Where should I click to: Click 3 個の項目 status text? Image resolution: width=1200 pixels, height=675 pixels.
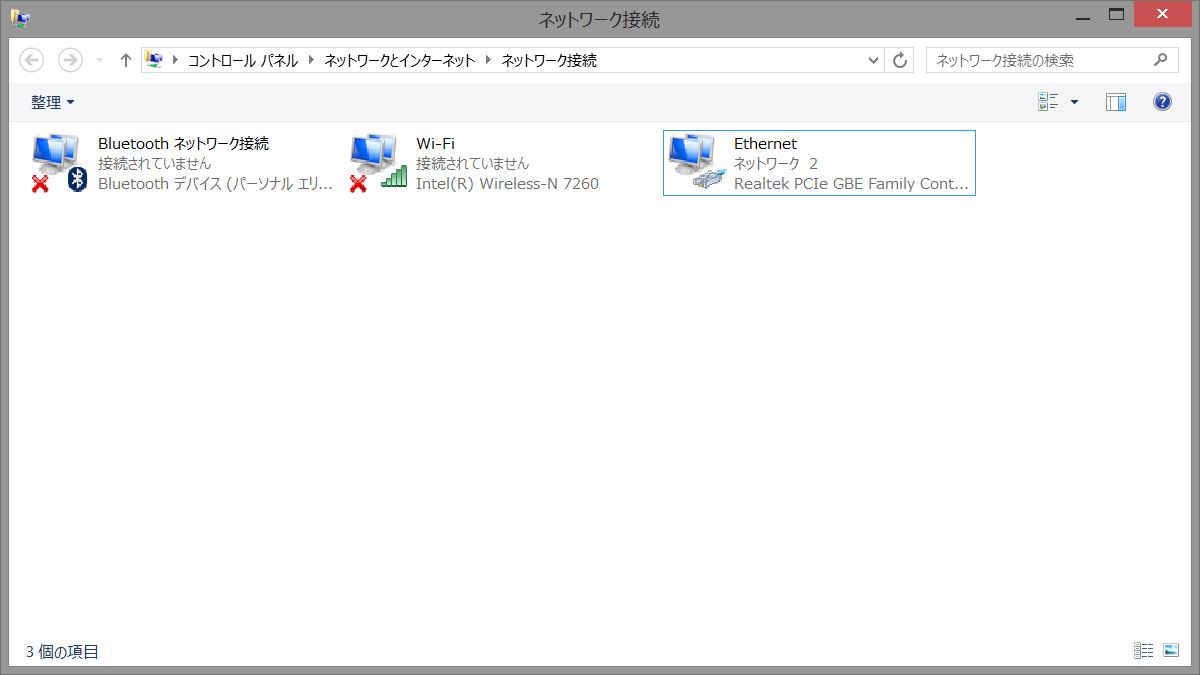click(x=62, y=652)
